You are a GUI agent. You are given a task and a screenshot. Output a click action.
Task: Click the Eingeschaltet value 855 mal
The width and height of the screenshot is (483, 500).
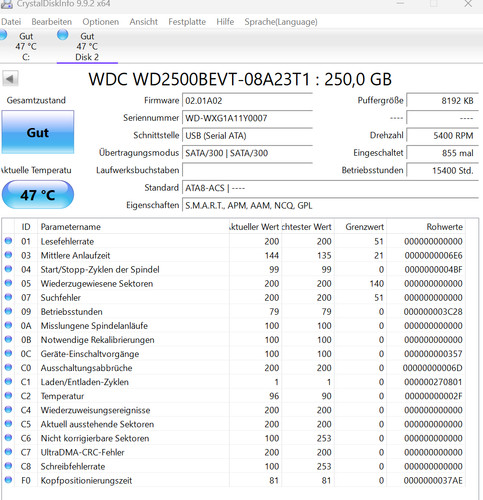tap(442, 153)
